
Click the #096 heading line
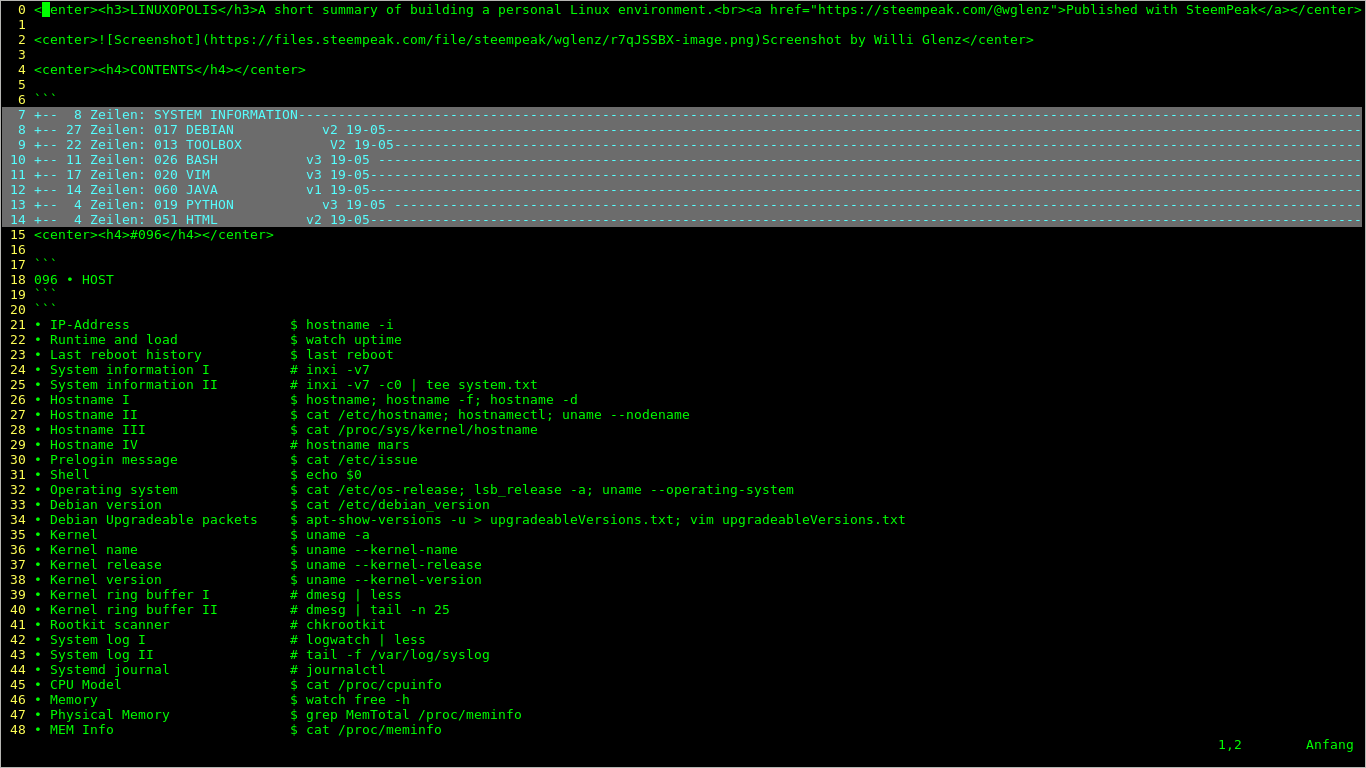click(x=154, y=235)
